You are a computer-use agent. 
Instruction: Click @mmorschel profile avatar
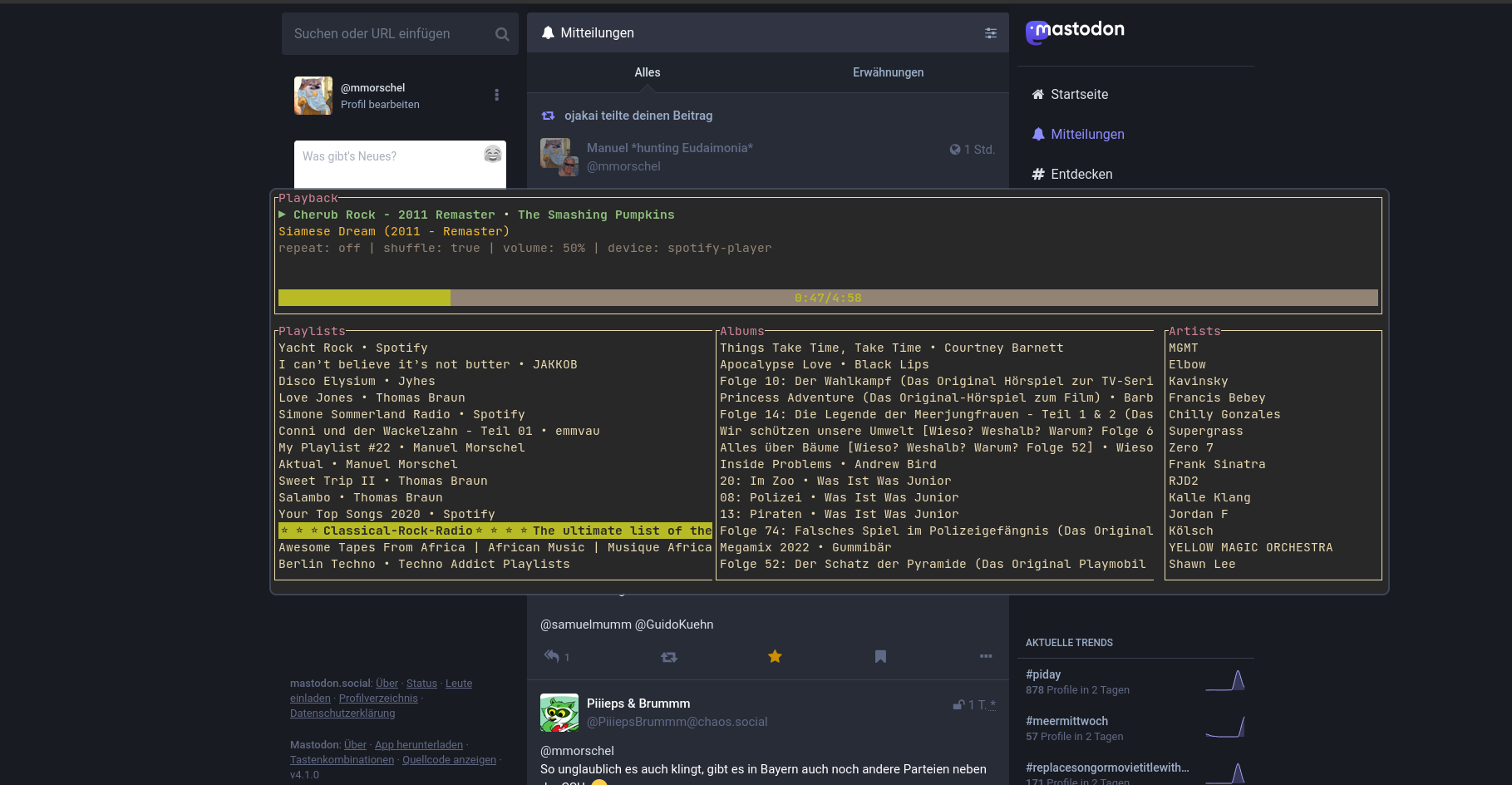coord(313,96)
